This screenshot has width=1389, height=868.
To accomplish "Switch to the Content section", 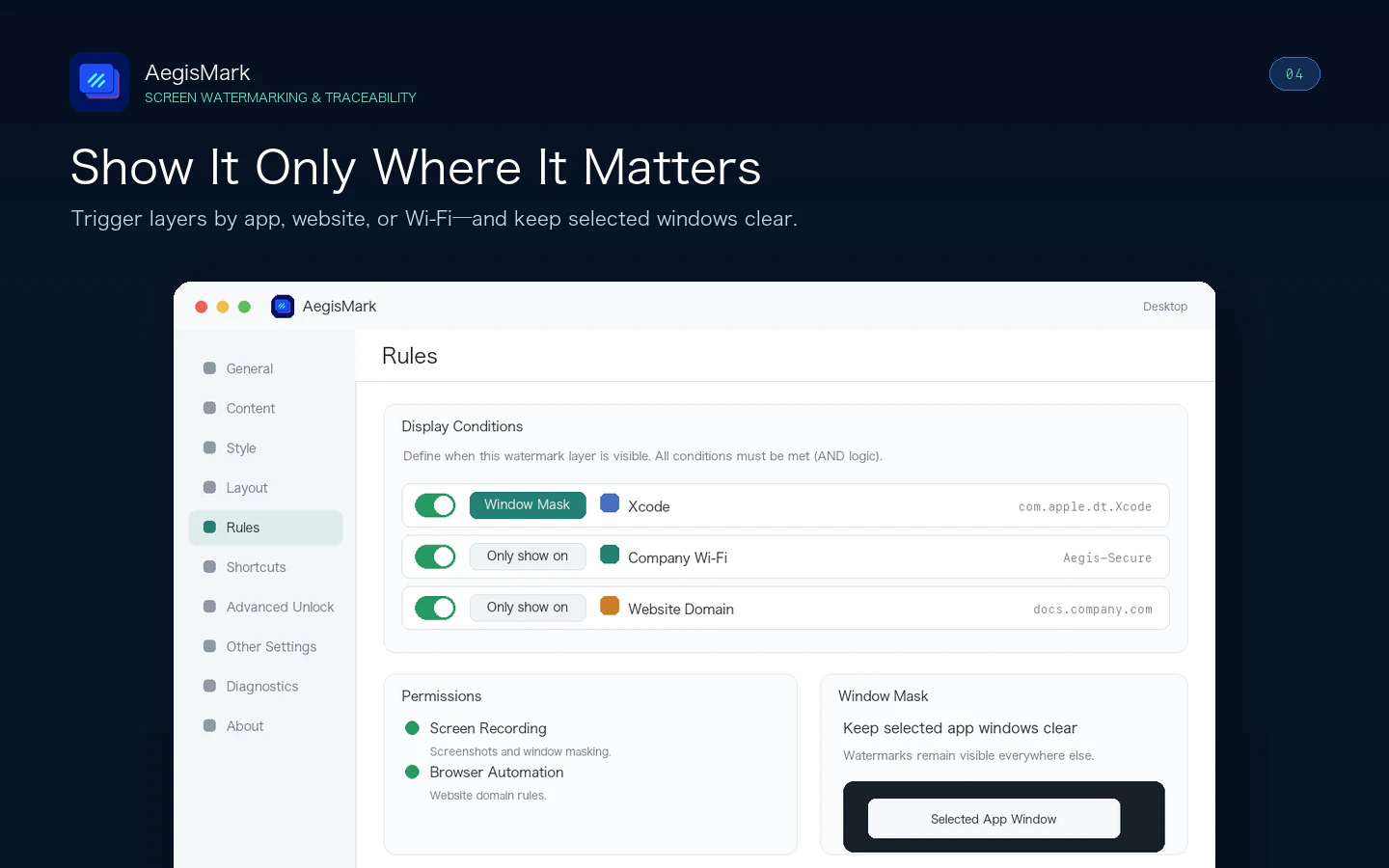I will click(x=265, y=408).
